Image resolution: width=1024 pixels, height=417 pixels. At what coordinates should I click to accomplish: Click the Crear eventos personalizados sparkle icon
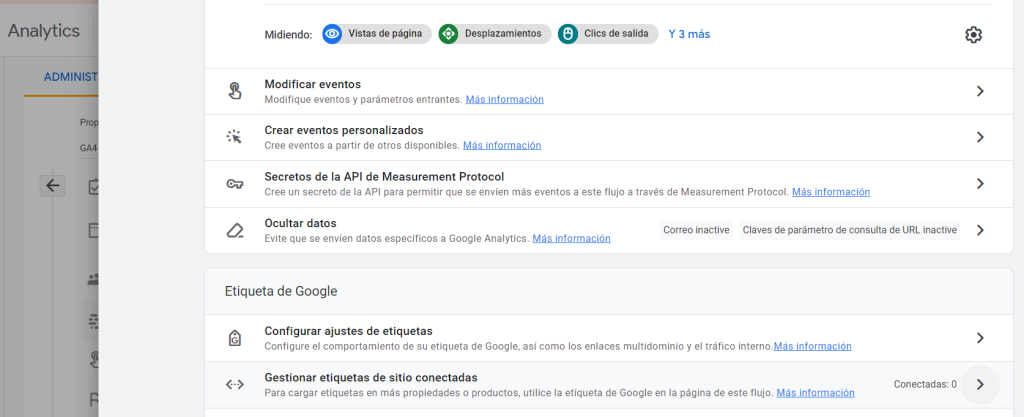(235, 137)
